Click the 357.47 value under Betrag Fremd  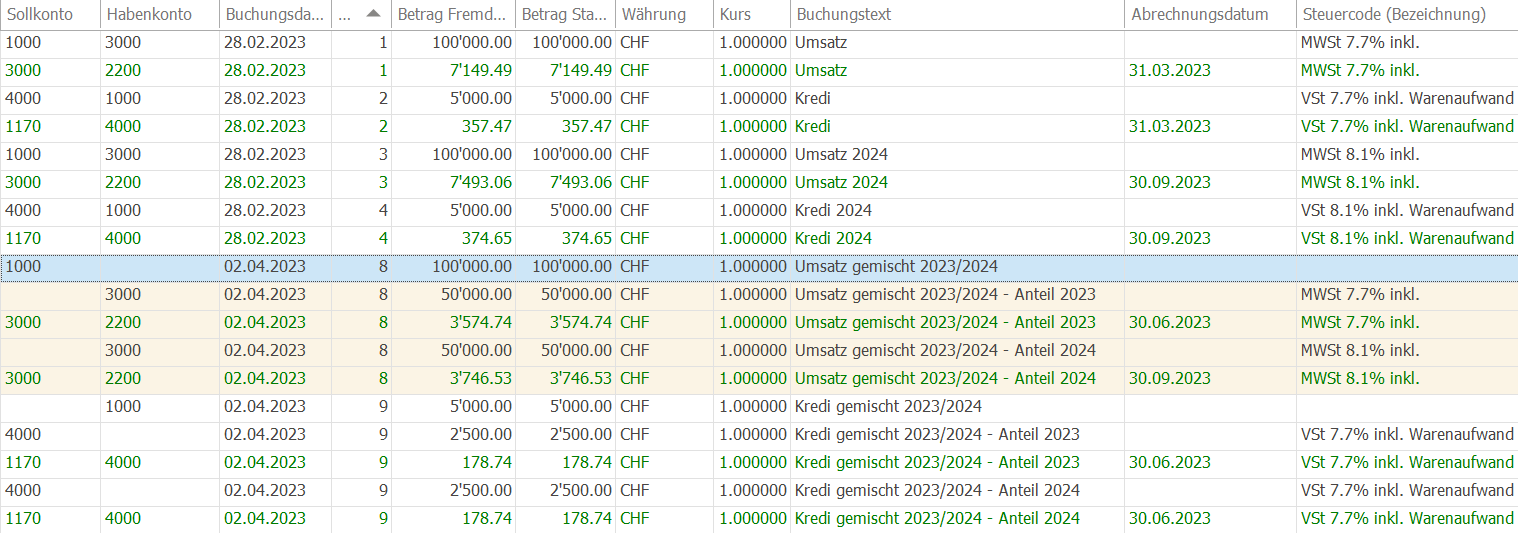(x=487, y=126)
